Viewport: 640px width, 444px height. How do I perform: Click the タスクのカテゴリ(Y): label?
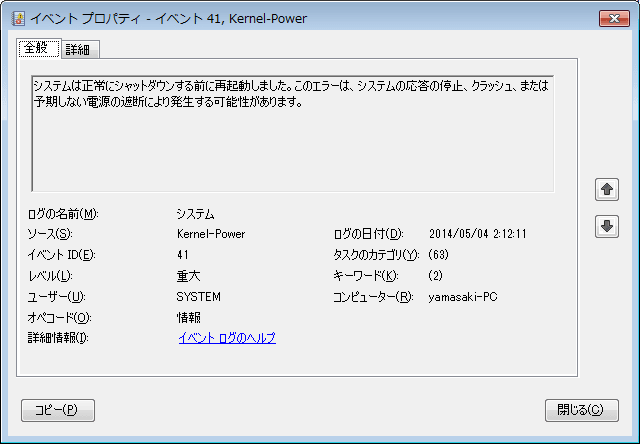pos(376,255)
